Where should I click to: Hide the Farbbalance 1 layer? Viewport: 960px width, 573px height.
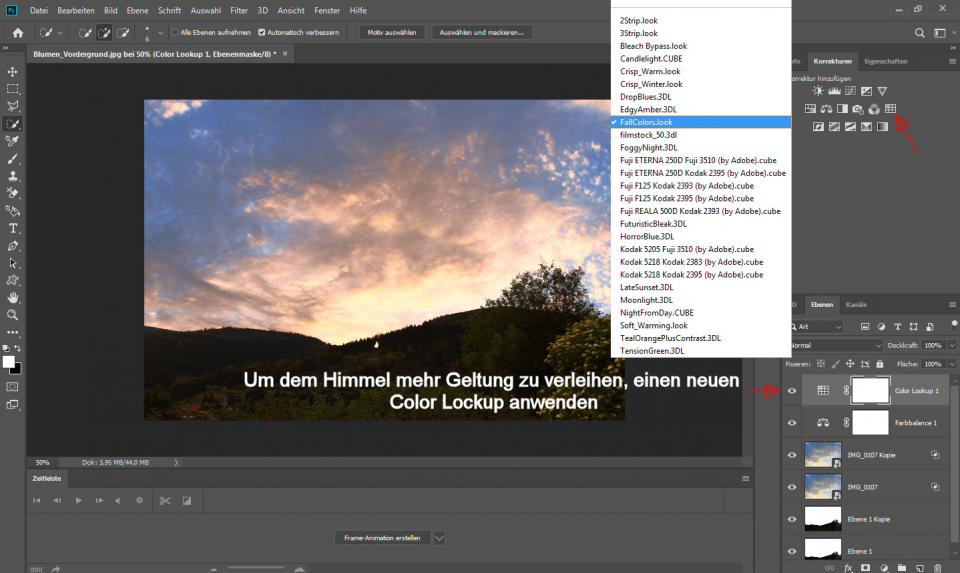tap(792, 423)
